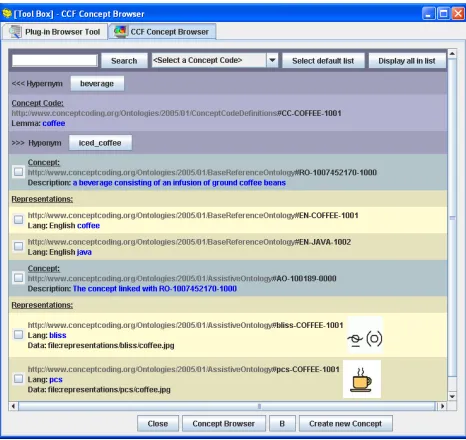This screenshot has height=440, width=466.
Task: Tick the checkbox for bliss-COFFEE-1001 representation
Action: [18, 334]
